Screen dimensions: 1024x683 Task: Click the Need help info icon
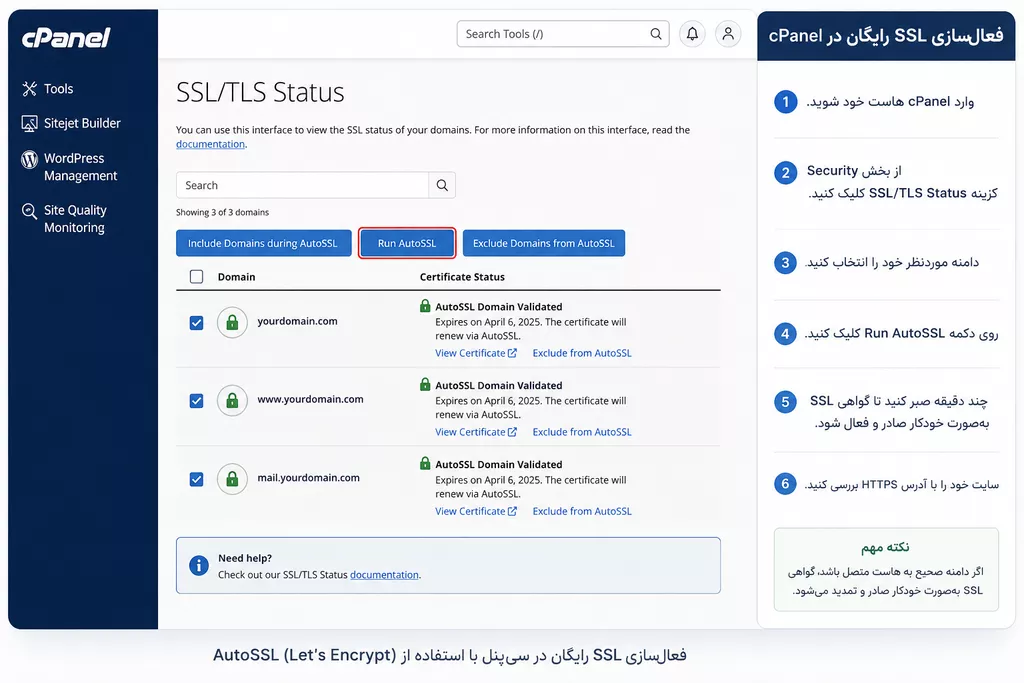[199, 565]
